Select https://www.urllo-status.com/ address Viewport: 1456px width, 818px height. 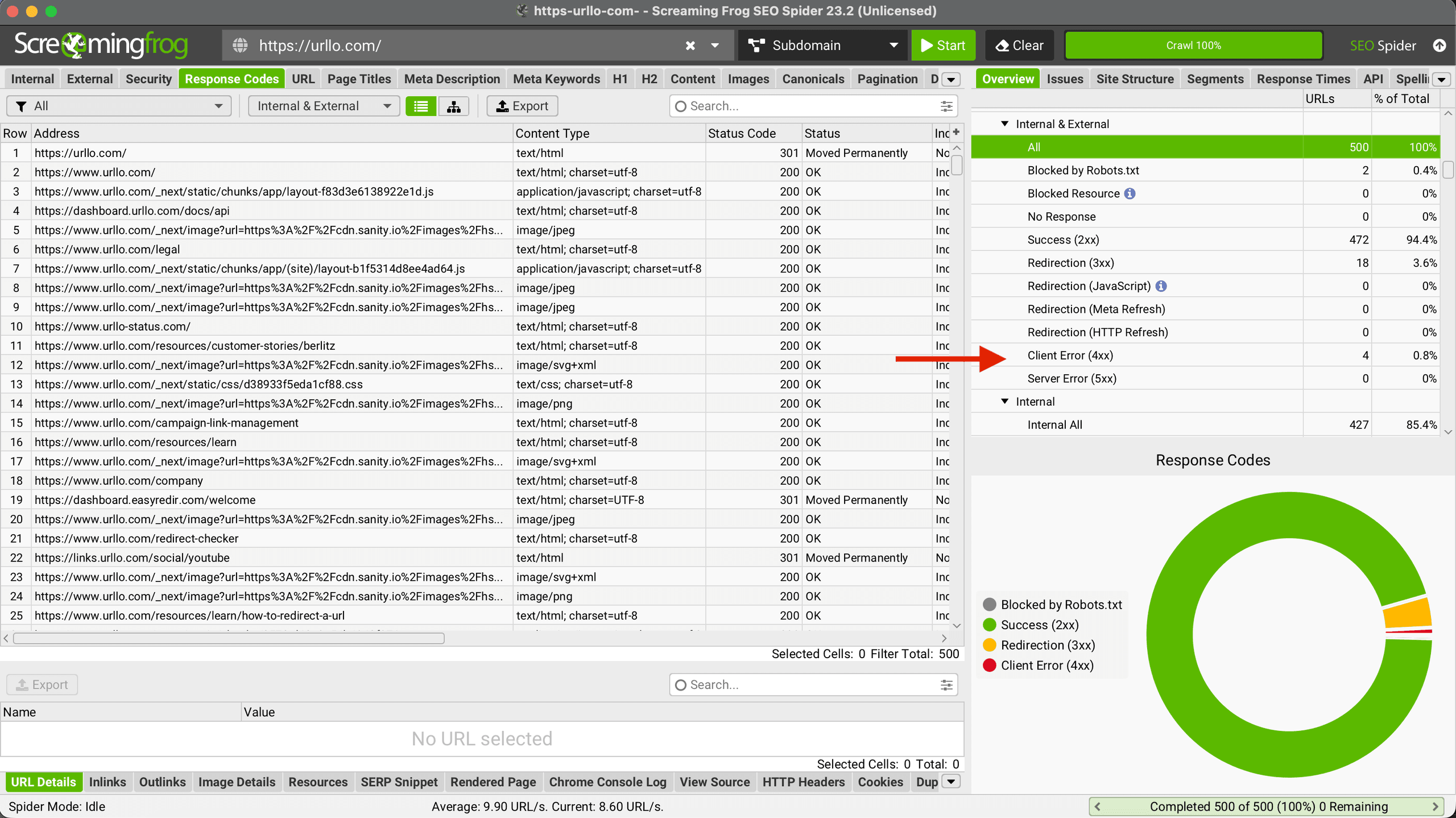113,327
